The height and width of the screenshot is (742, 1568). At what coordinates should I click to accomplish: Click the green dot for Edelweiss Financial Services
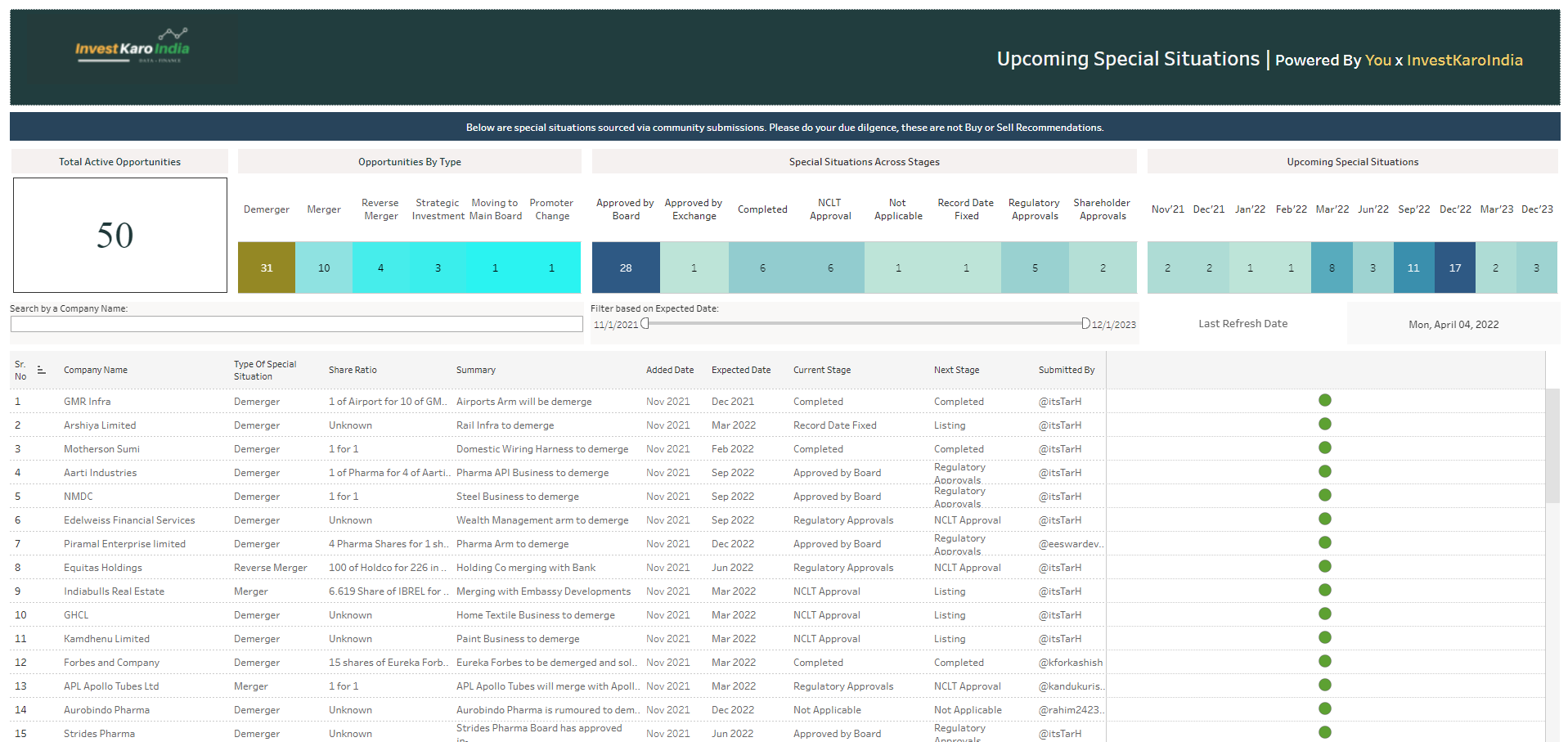click(x=1325, y=519)
